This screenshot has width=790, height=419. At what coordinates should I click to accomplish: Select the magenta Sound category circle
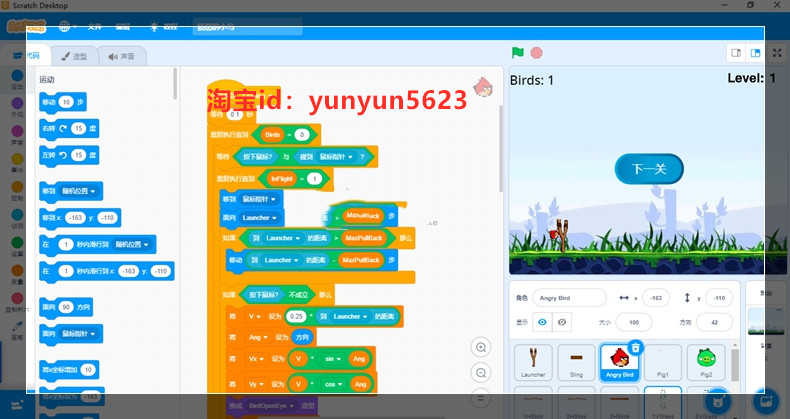pos(17,131)
